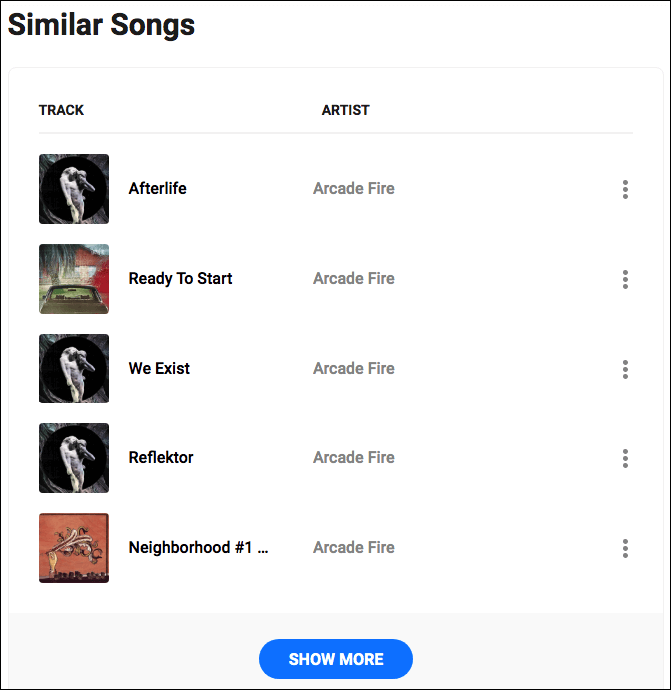This screenshot has height=690, width=671.
Task: Click the Reflektor album artwork
Action: click(x=74, y=458)
